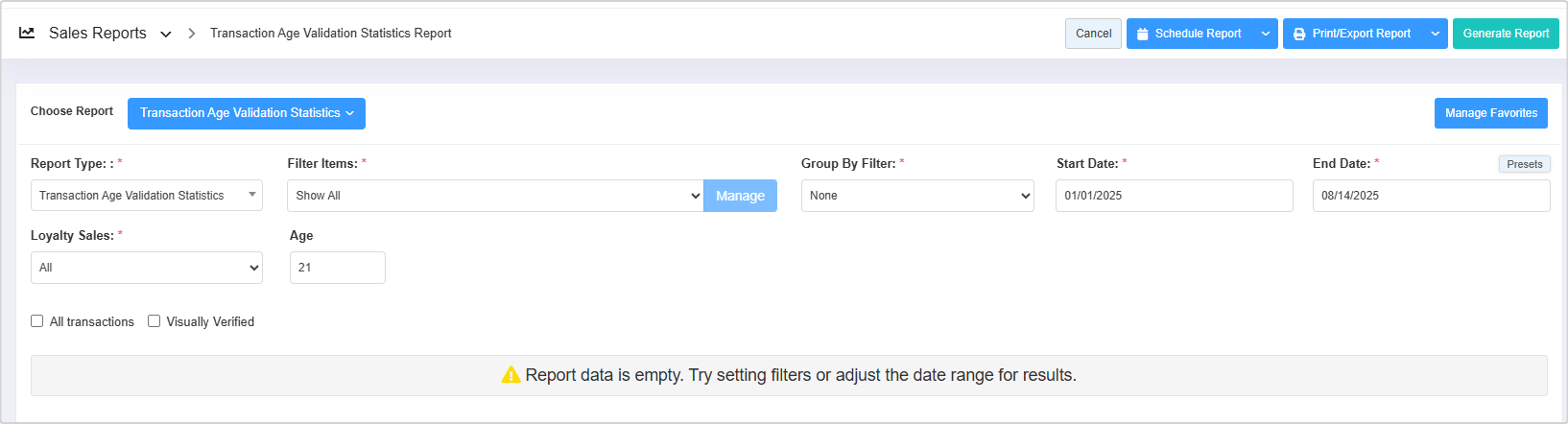
Task: Expand the Sales Reports chevron menu
Action: coord(166,34)
